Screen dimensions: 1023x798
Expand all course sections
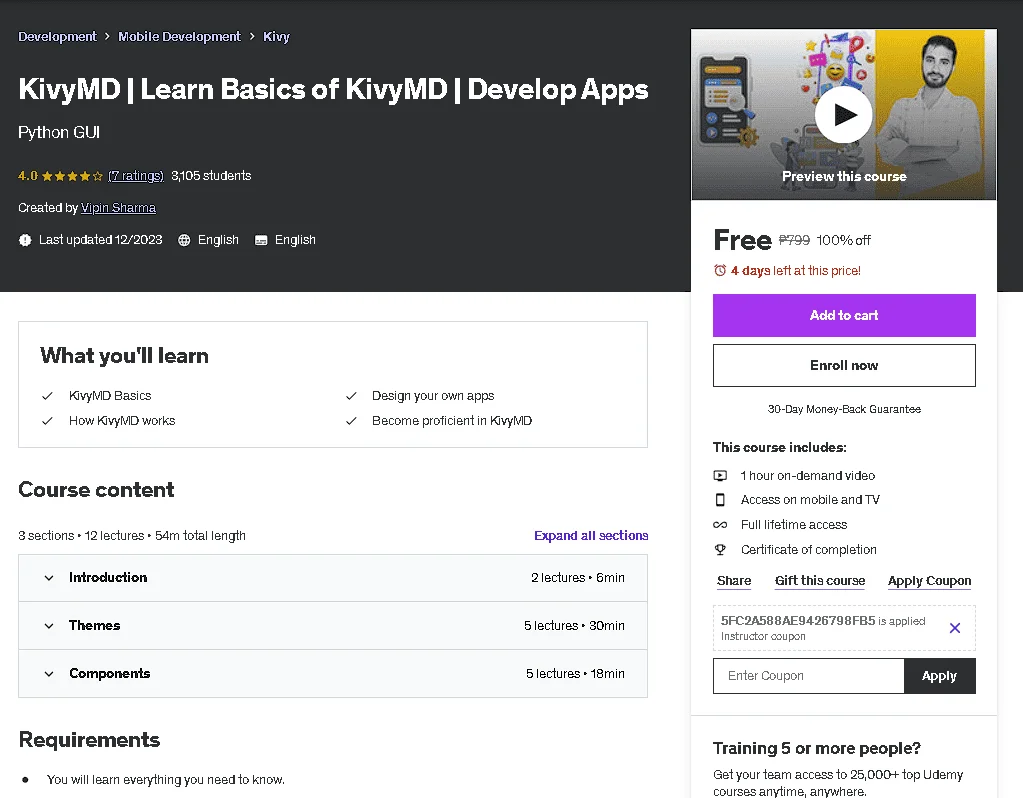591,536
